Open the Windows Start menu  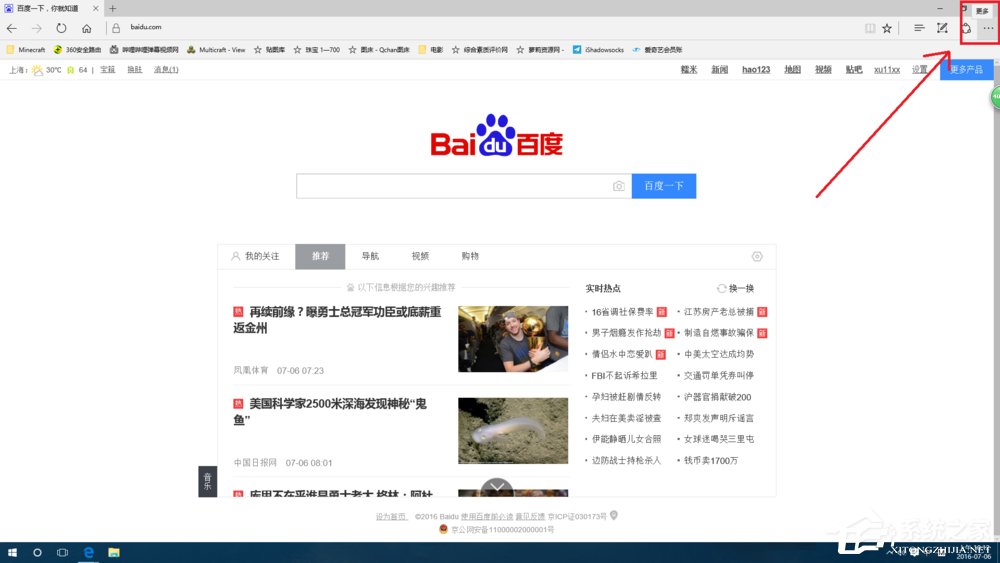coord(12,552)
